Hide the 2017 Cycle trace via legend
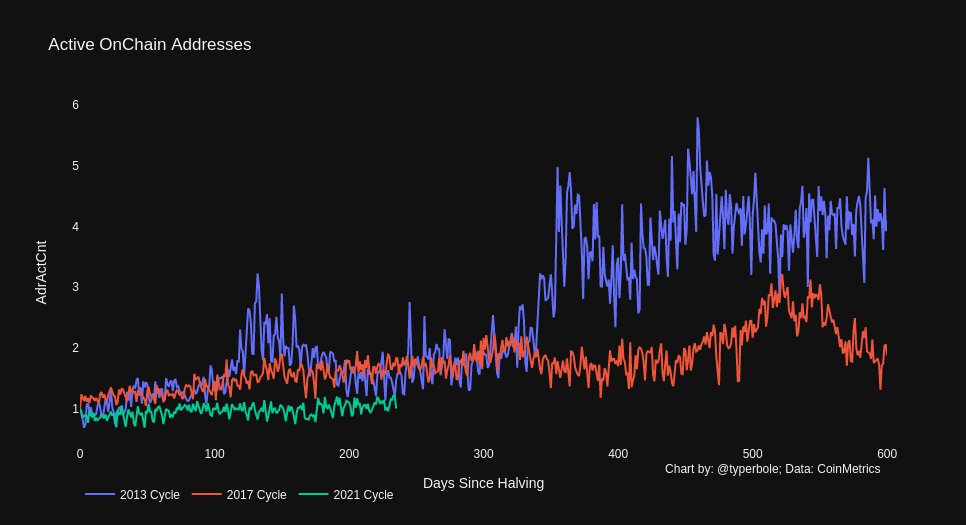Screen dimensions: 966x525 pyautogui.click(x=256, y=495)
